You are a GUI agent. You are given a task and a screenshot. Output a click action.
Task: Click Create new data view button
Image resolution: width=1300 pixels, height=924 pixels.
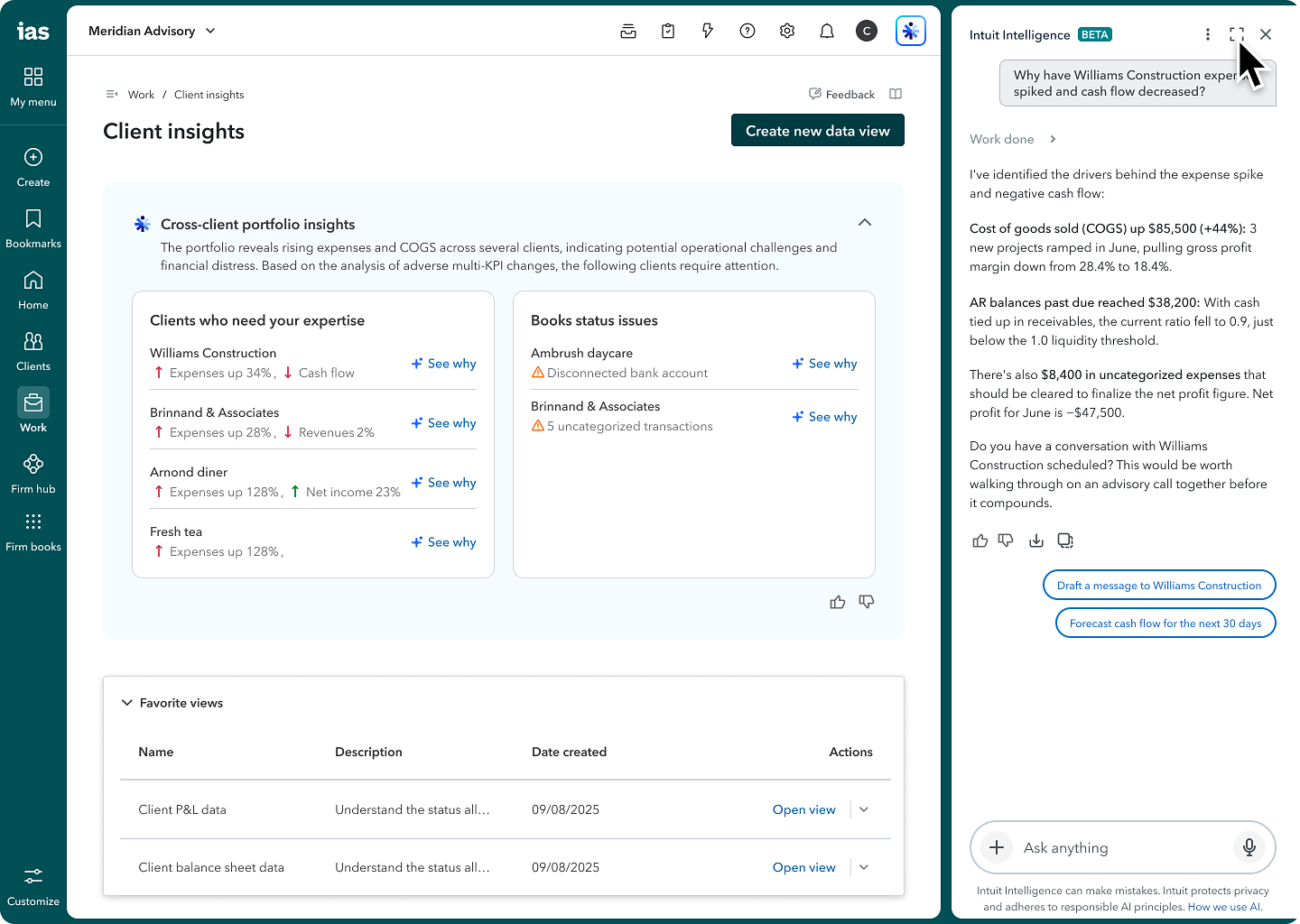[818, 130]
